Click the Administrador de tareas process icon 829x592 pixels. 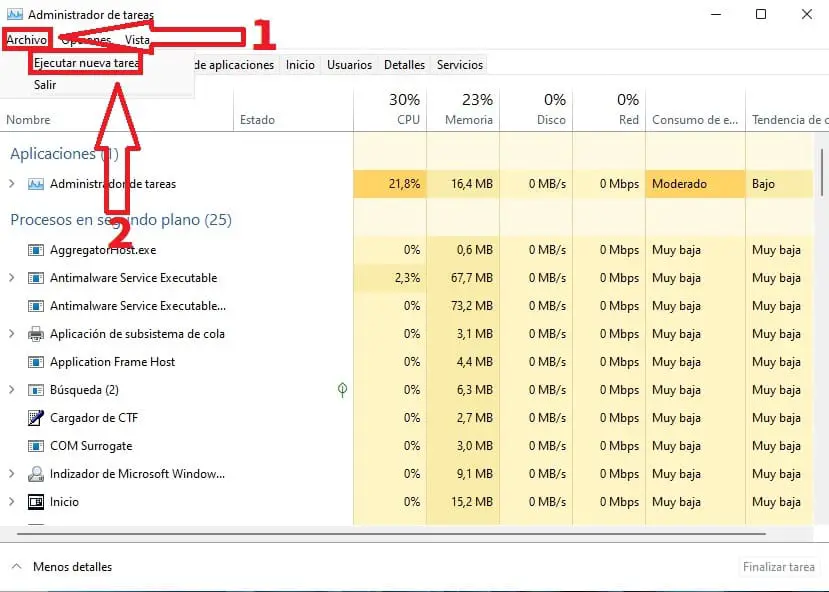36,184
